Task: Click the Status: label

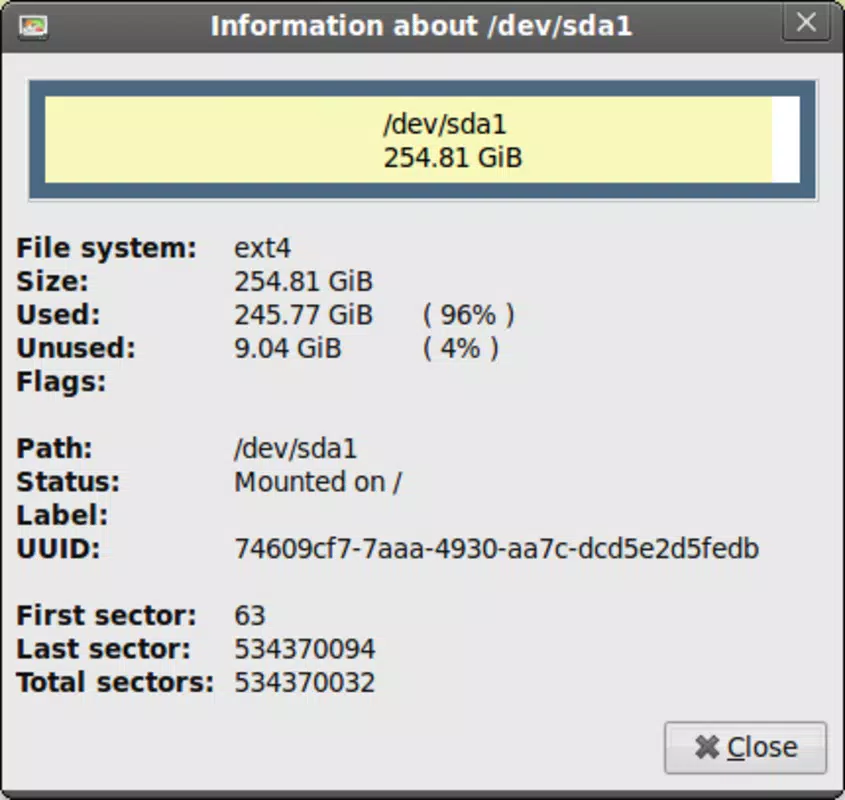Action: coord(68,482)
